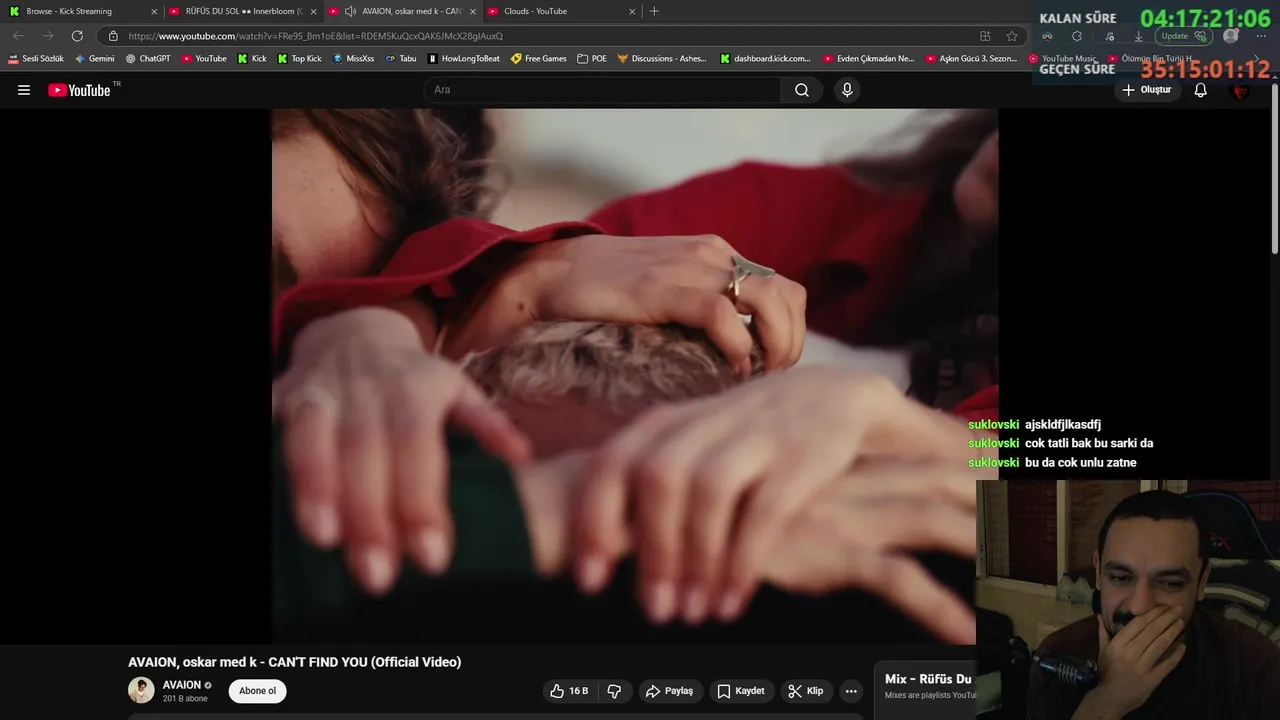Open the browser profile avatar

[1231, 36]
